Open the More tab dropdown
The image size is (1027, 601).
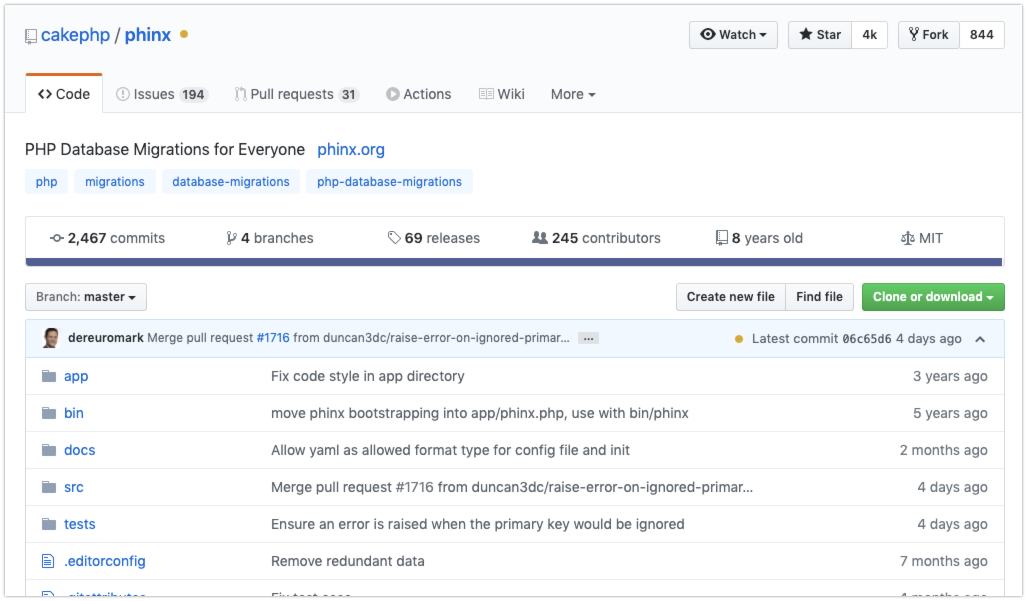pyautogui.click(x=573, y=94)
